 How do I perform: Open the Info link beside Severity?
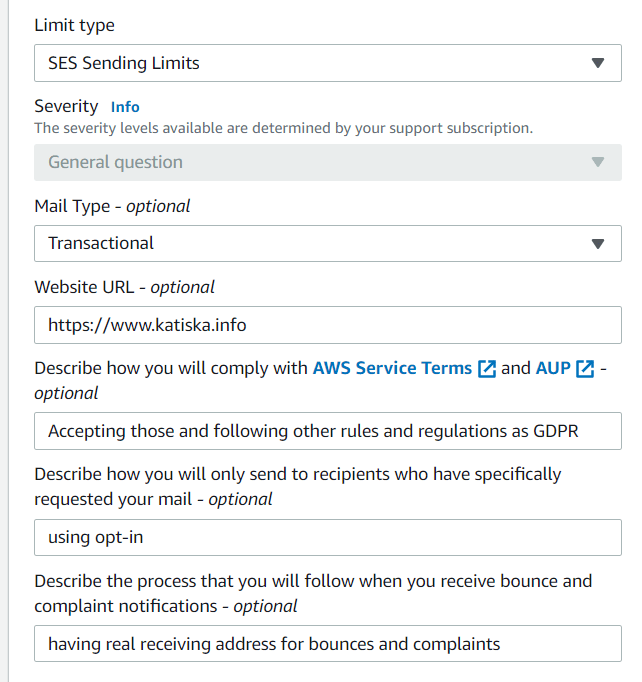tap(125, 107)
